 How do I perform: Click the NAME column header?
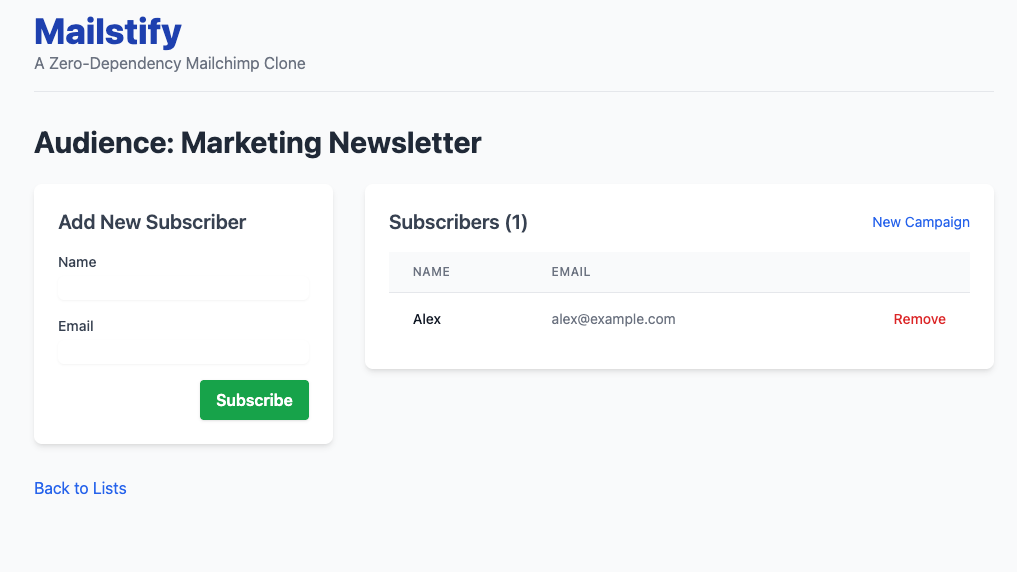coord(431,272)
